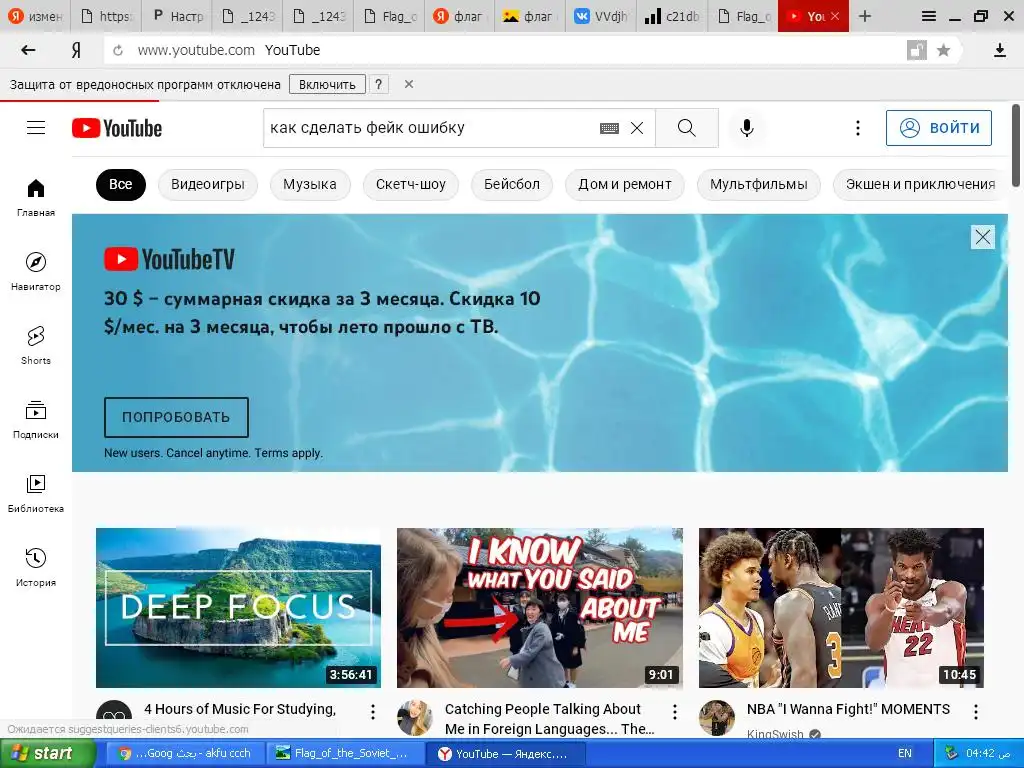Open YouTube settings three-dot menu
This screenshot has width=1024, height=768.
[x=857, y=128]
